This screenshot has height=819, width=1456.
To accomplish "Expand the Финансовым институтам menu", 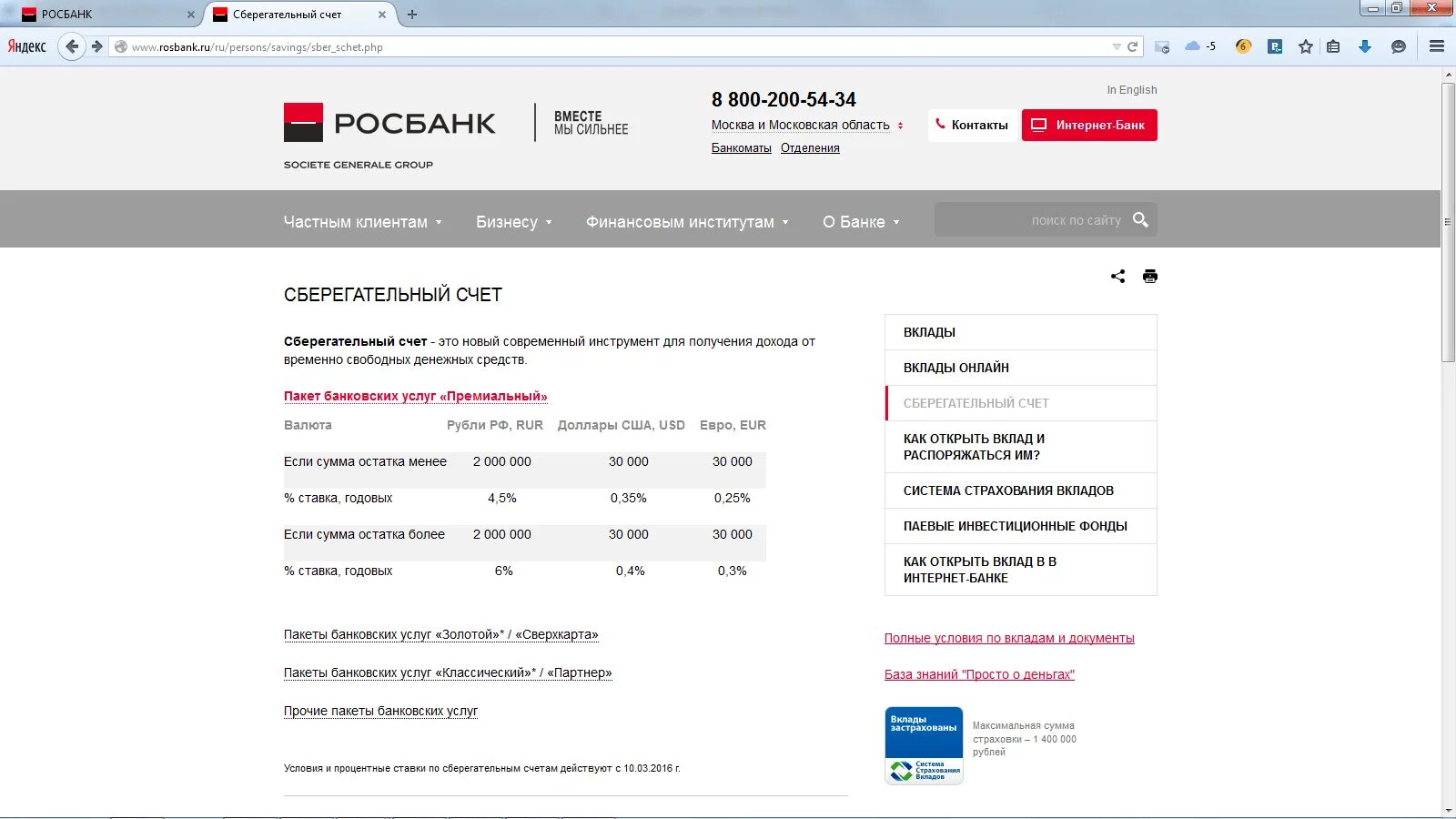I will [x=687, y=222].
